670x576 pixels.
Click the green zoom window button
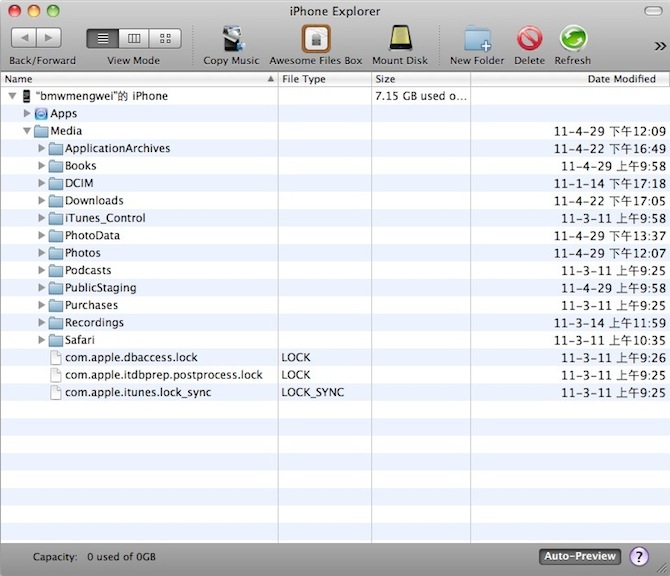[x=53, y=11]
